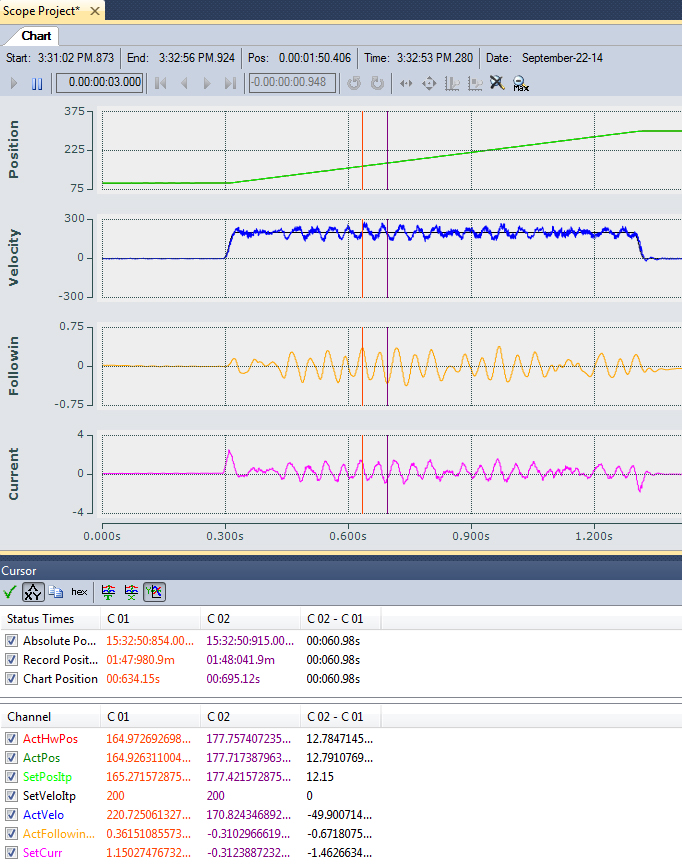The width and height of the screenshot is (682, 868).
Task: Add a time cursor (T) icon
Action: pyautogui.click(x=108, y=592)
